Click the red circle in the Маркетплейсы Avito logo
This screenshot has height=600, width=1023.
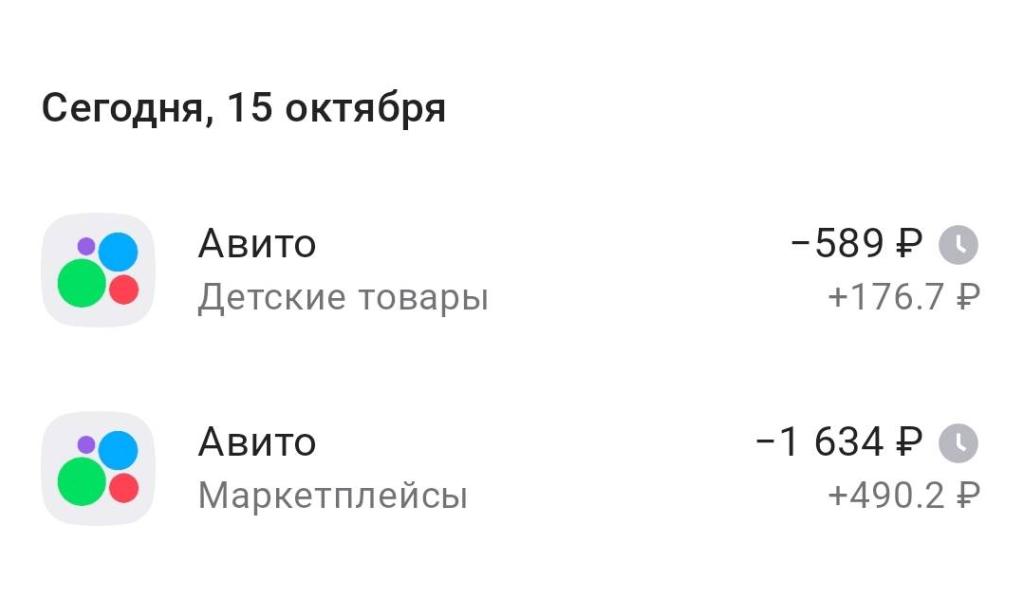point(124,488)
